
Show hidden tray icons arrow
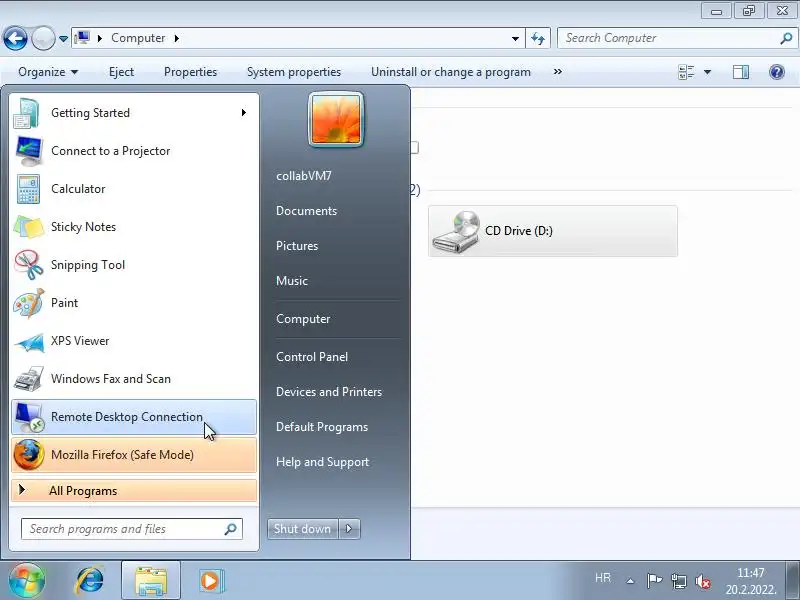(631, 581)
